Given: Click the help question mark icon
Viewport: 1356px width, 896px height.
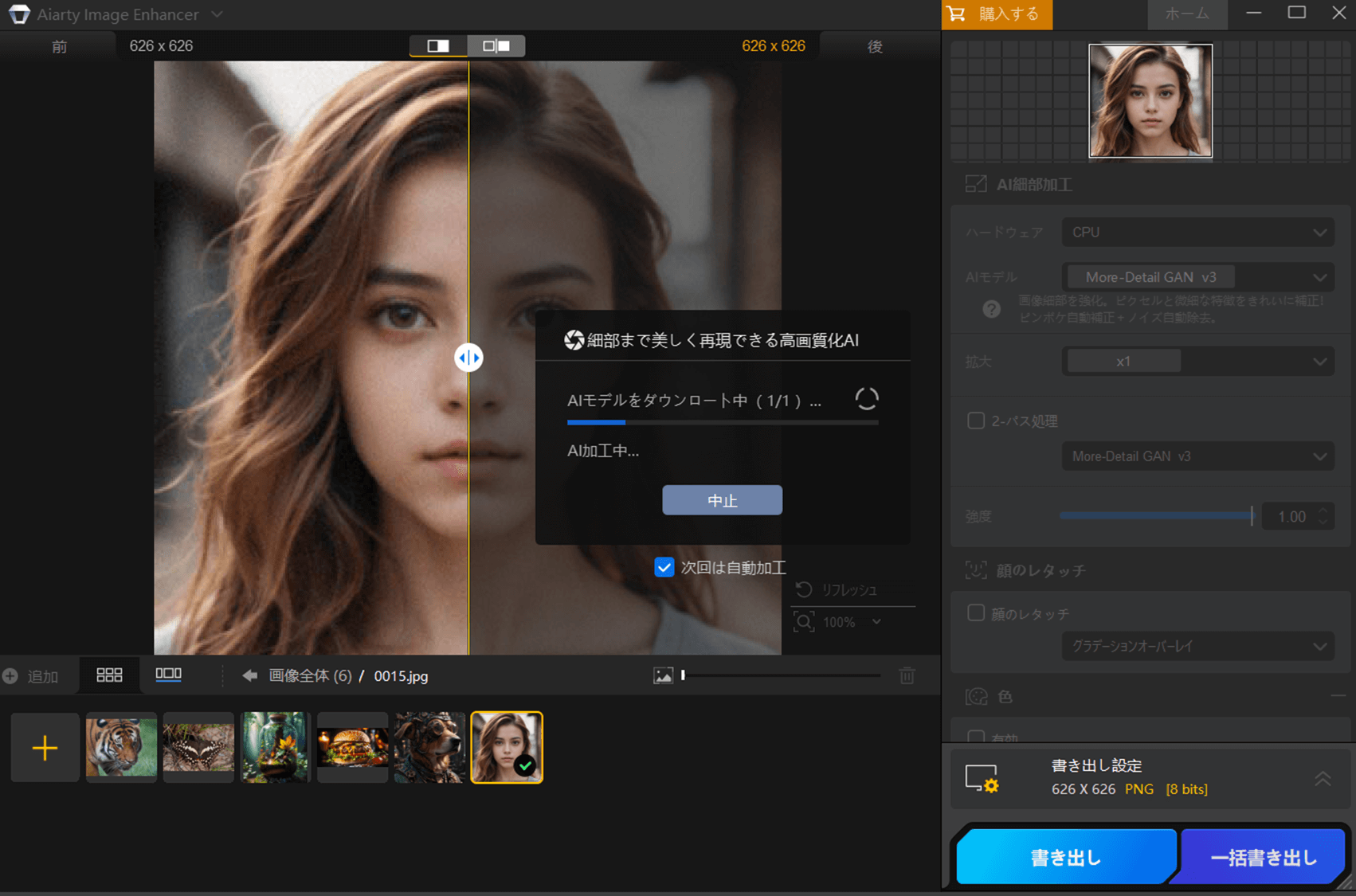Looking at the screenshot, I should coord(991,309).
